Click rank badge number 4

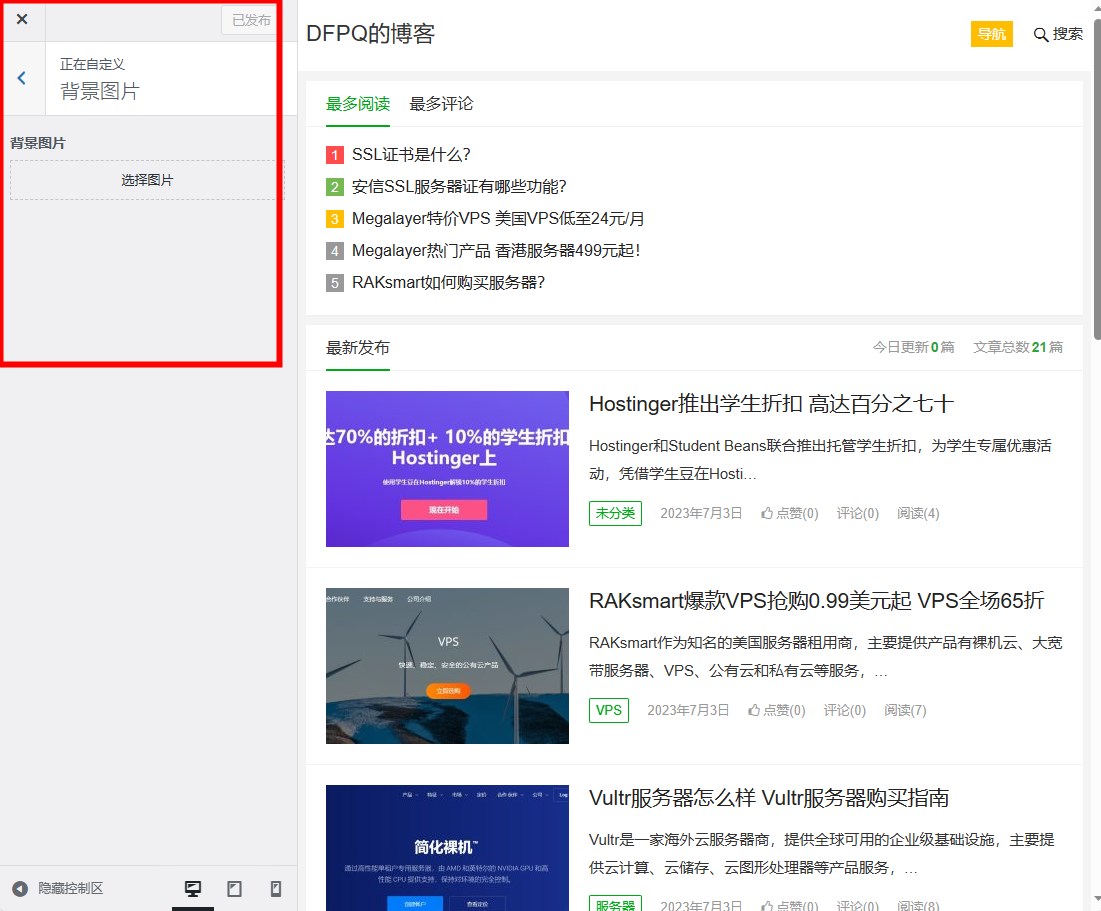335,251
